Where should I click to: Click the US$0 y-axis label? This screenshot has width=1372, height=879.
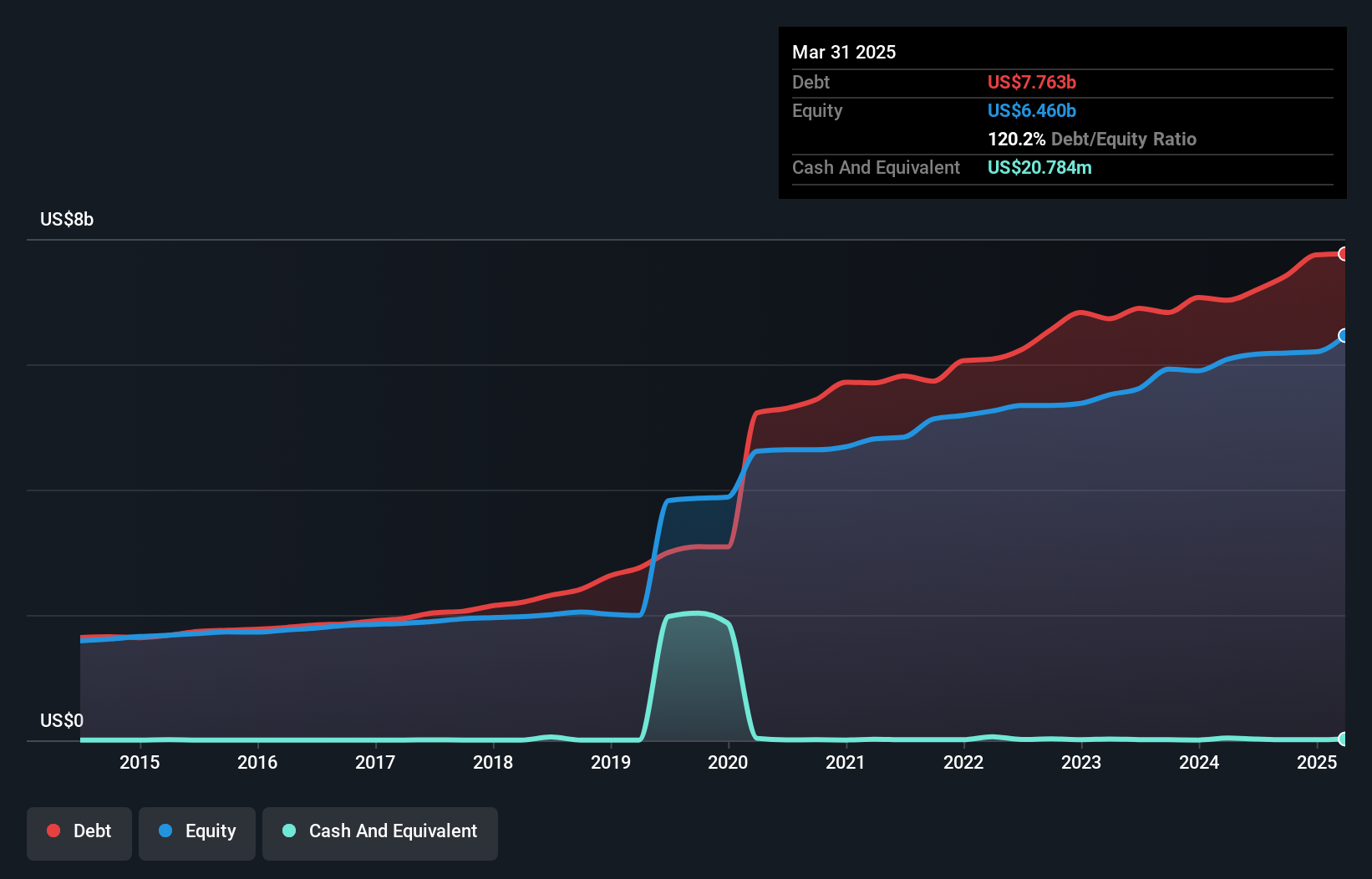(62, 721)
